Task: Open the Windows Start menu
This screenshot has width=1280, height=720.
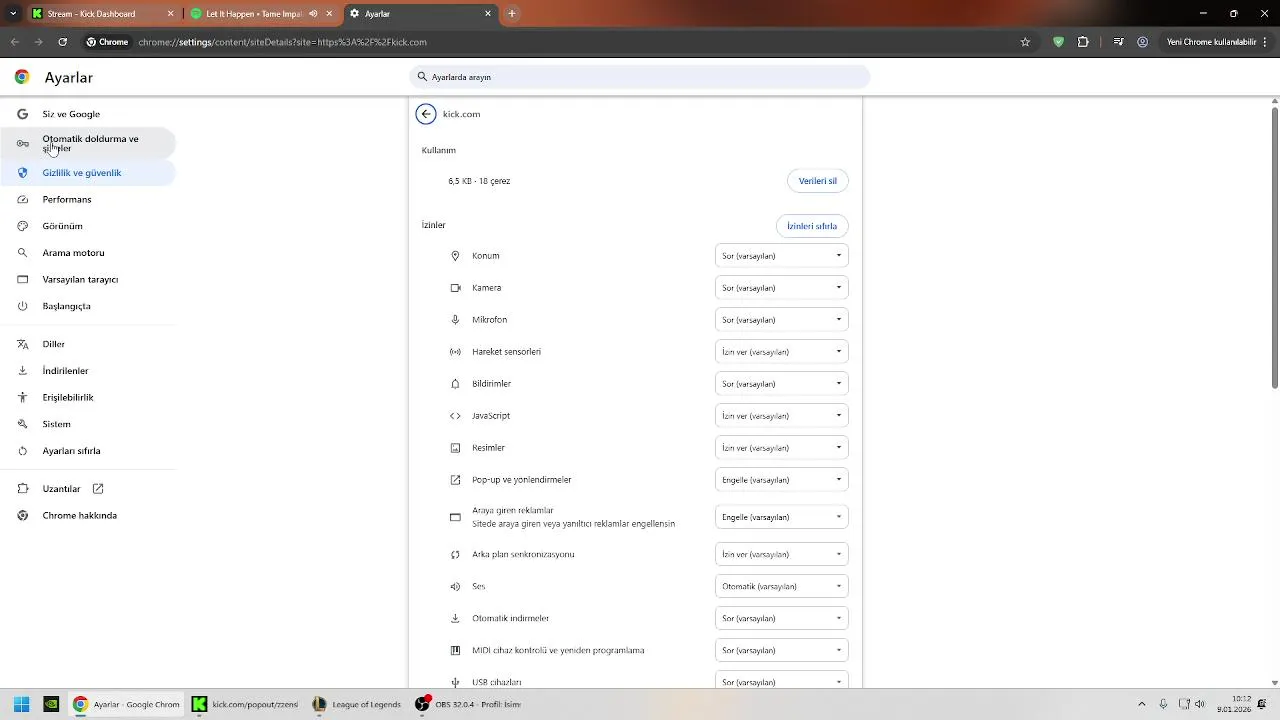Action: tap(21, 704)
